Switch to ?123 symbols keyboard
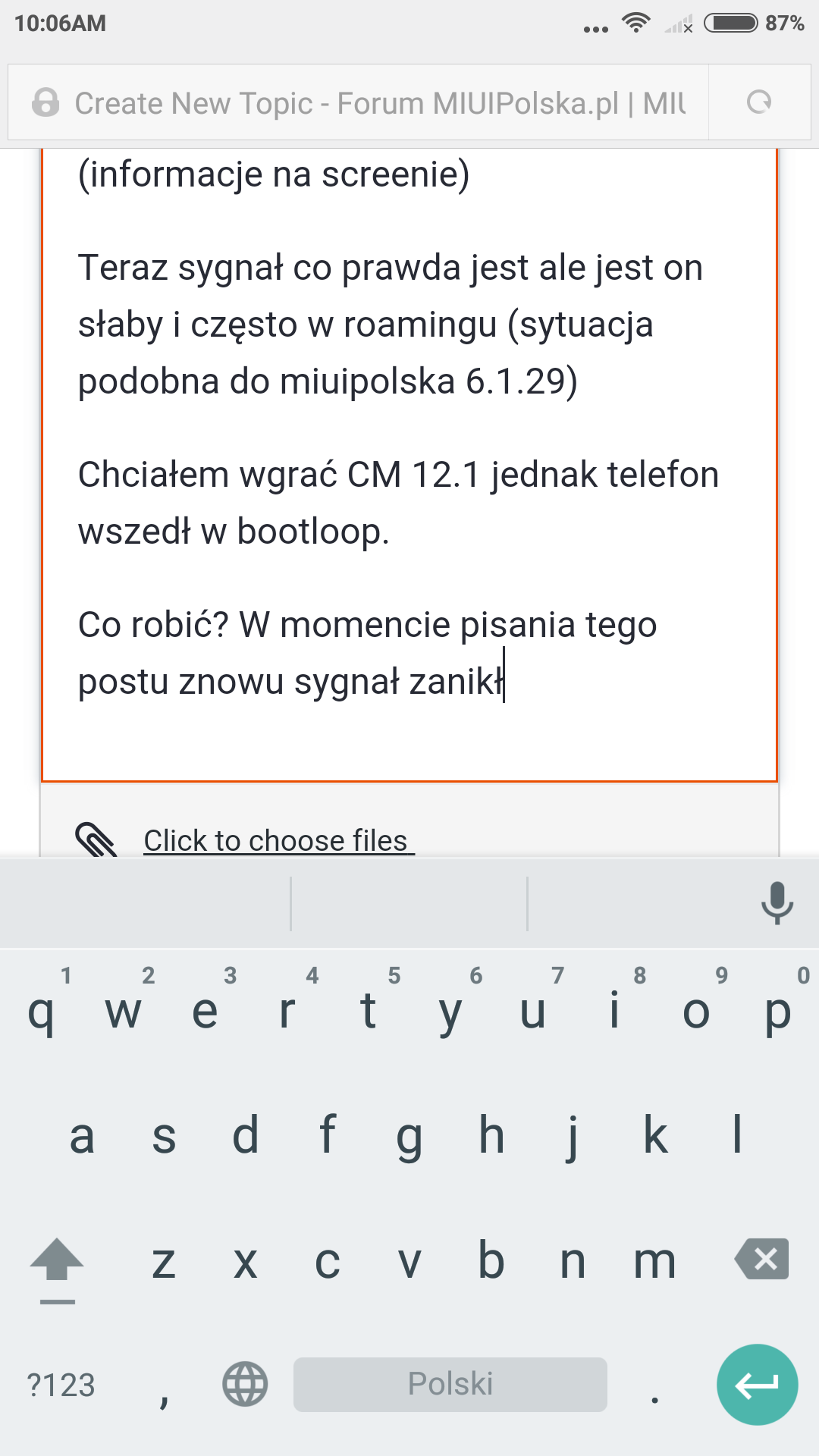This screenshot has width=819, height=1456. tap(61, 1385)
